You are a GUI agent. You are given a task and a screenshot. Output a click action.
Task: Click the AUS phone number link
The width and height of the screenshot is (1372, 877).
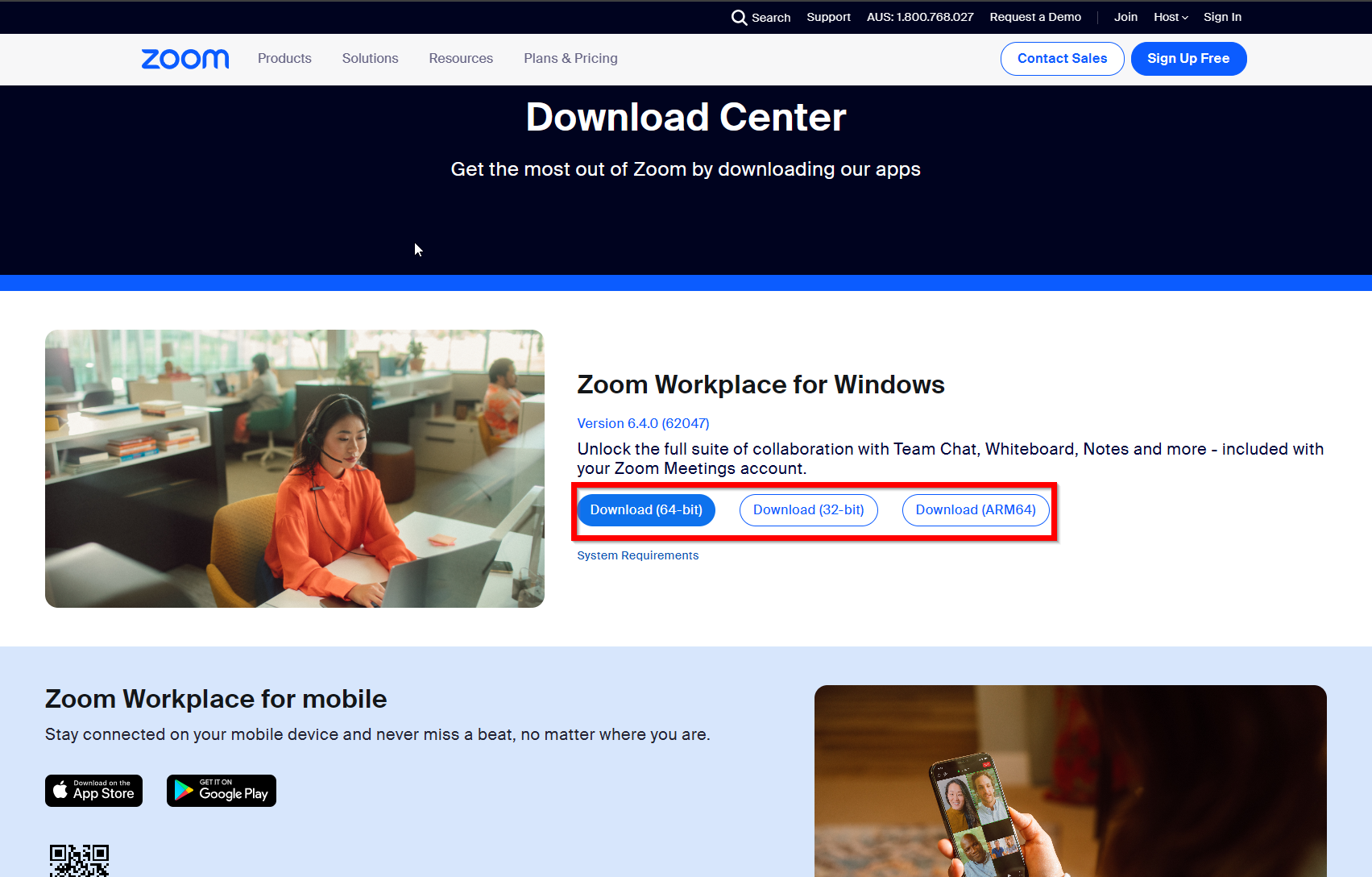click(920, 17)
